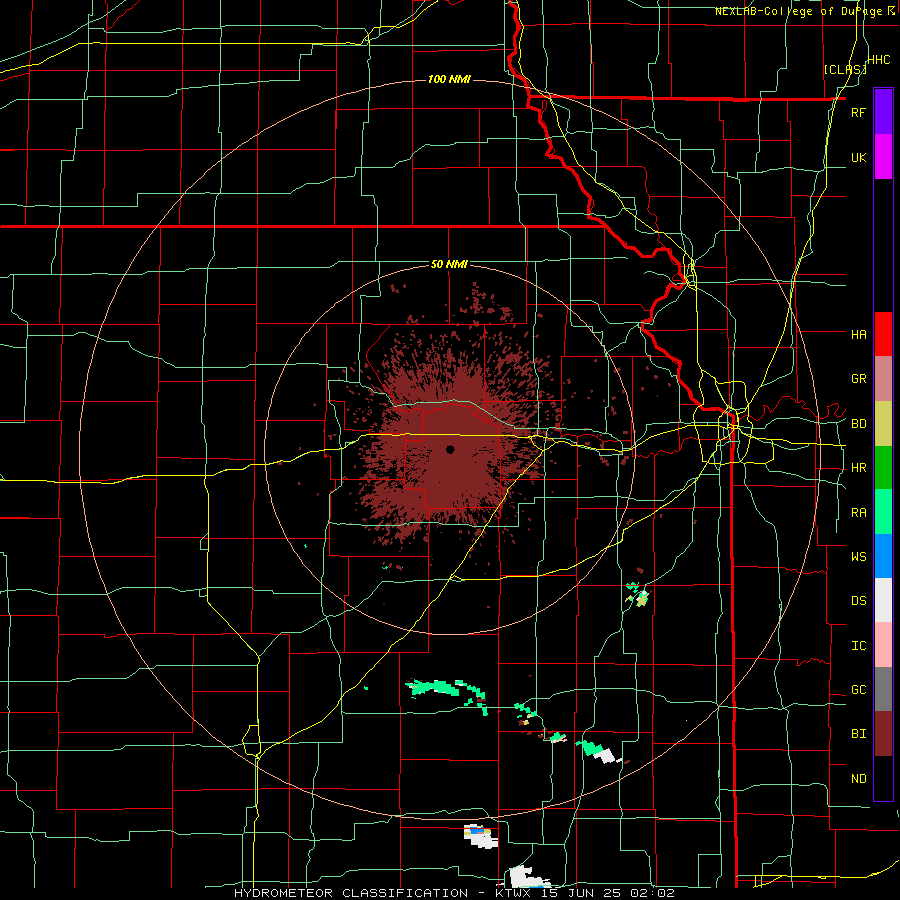Screen dimensions: 900x900
Task: Click the HYDROMETEOR CLASSIFICATION title text
Action: point(351,893)
